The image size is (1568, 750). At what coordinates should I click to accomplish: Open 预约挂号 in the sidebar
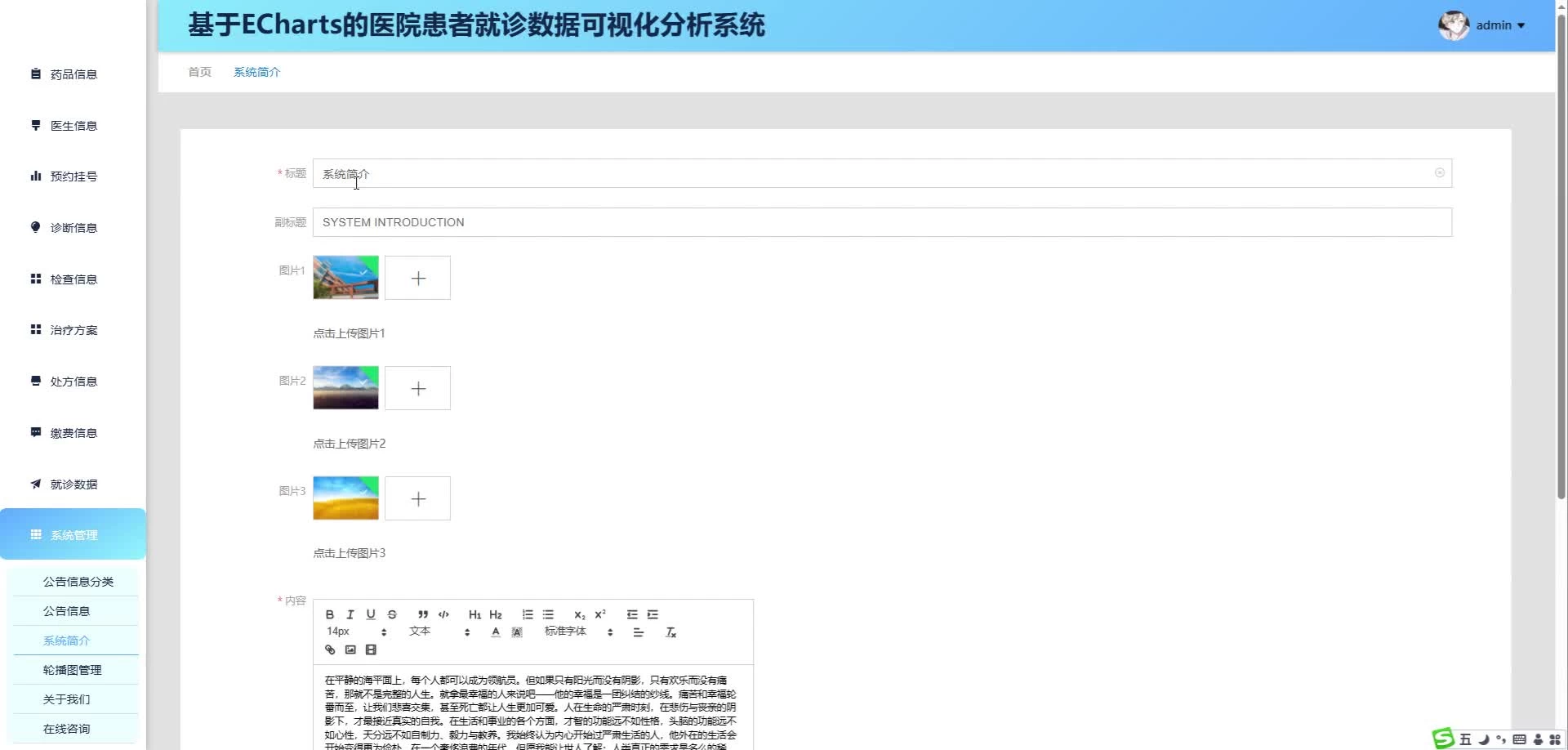pos(73,176)
